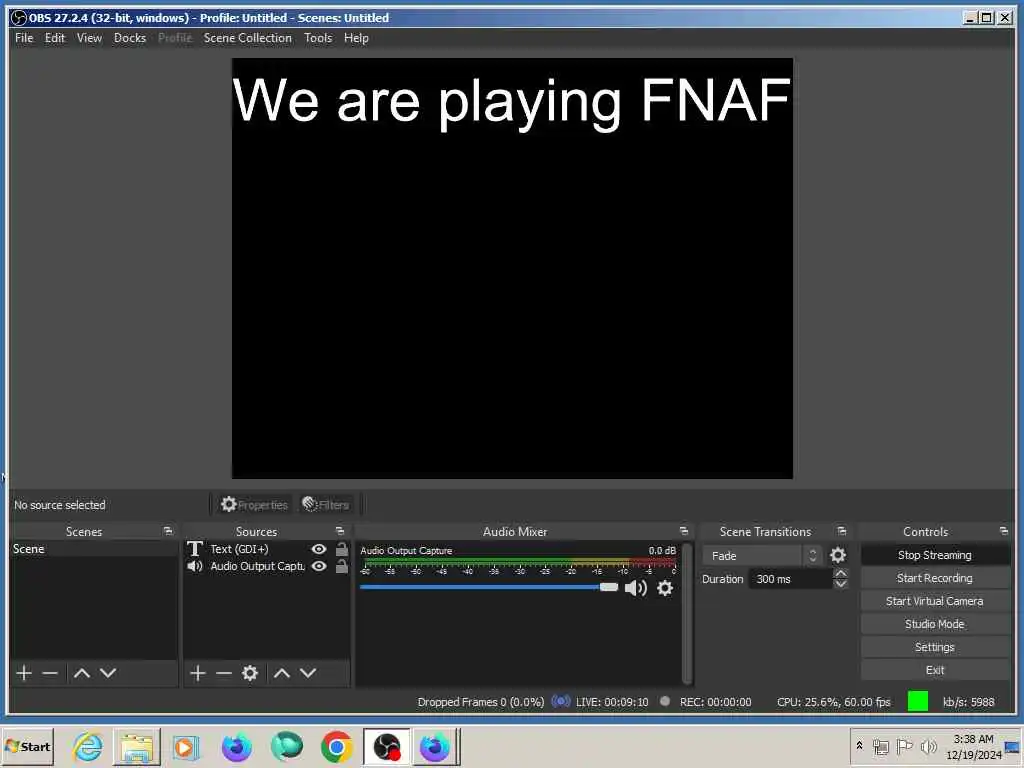Image resolution: width=1024 pixels, height=768 pixels.
Task: Click the Audio Output Capture level meter
Action: [x=520, y=563]
